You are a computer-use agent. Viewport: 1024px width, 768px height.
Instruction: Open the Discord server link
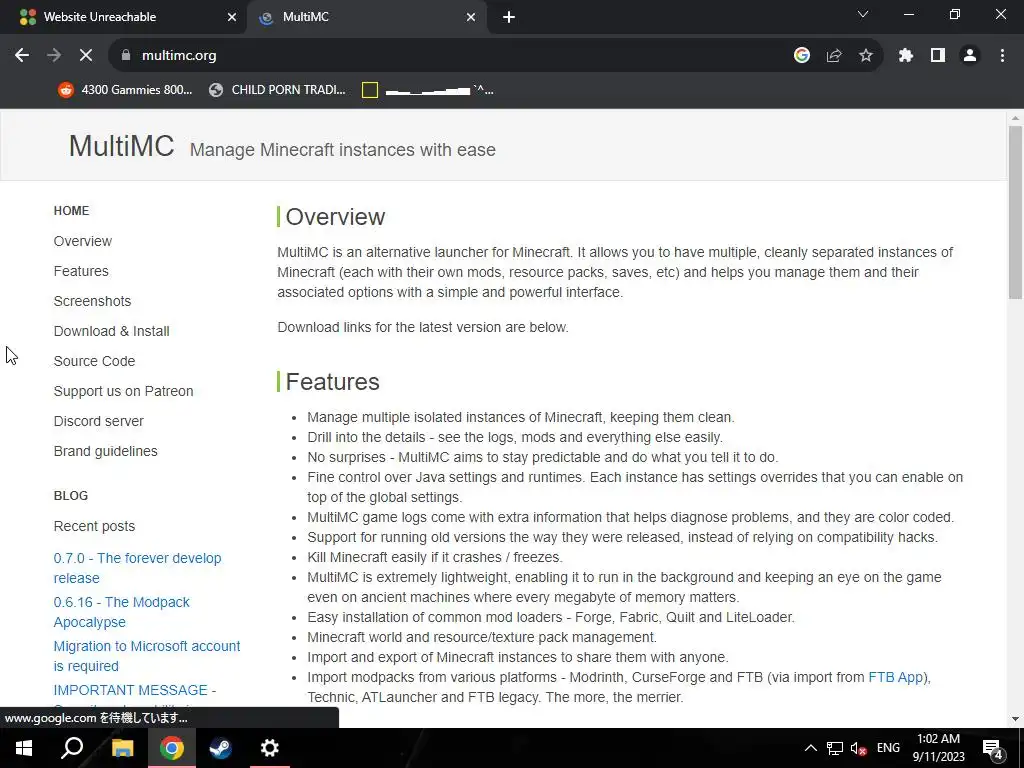(99, 421)
